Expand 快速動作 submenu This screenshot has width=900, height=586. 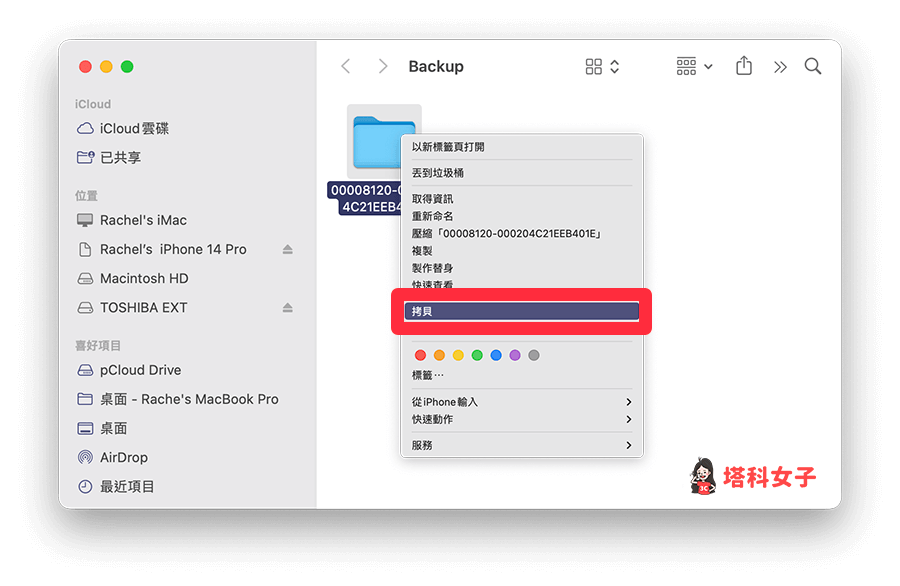522,419
